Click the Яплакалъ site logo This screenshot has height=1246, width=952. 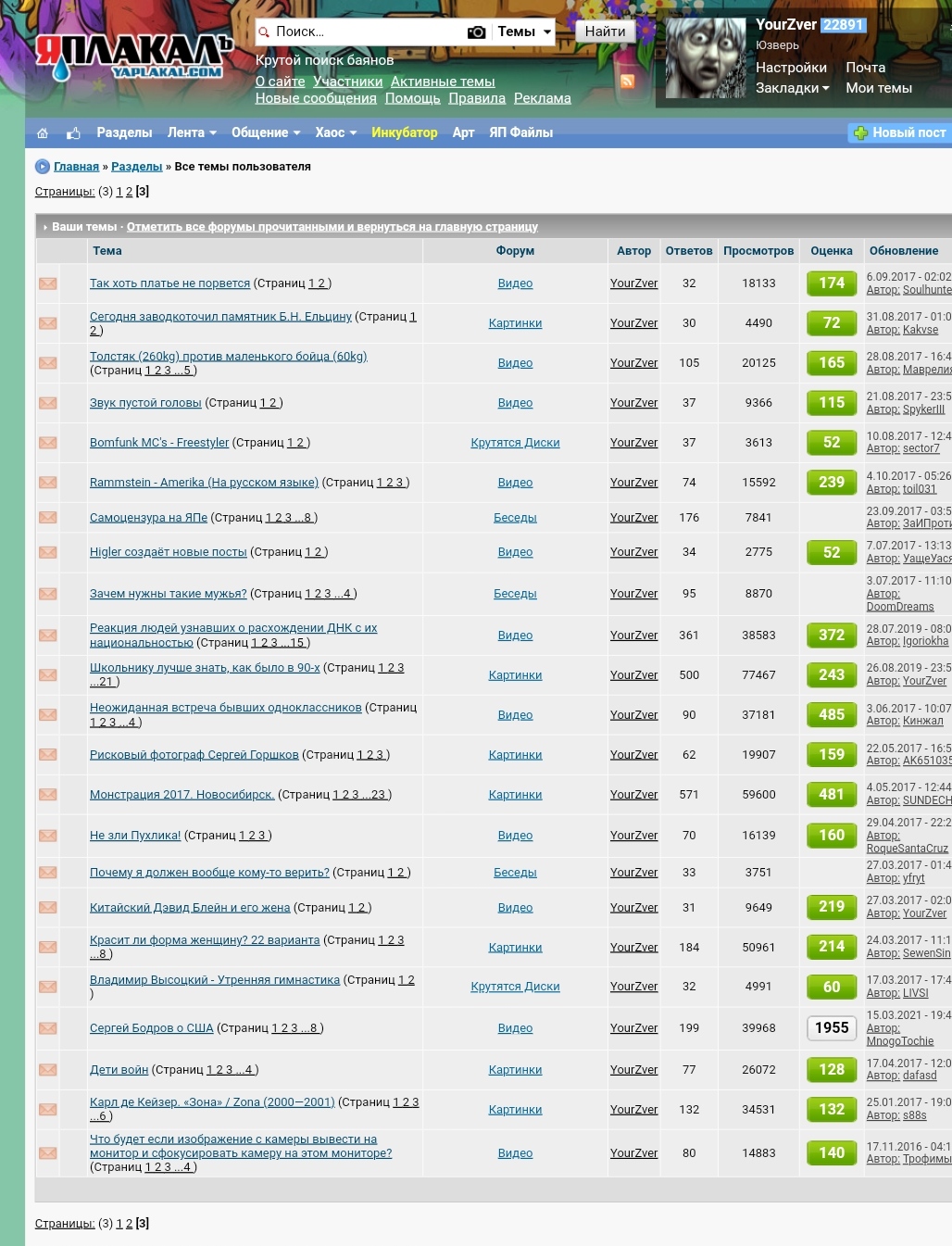pos(134,56)
